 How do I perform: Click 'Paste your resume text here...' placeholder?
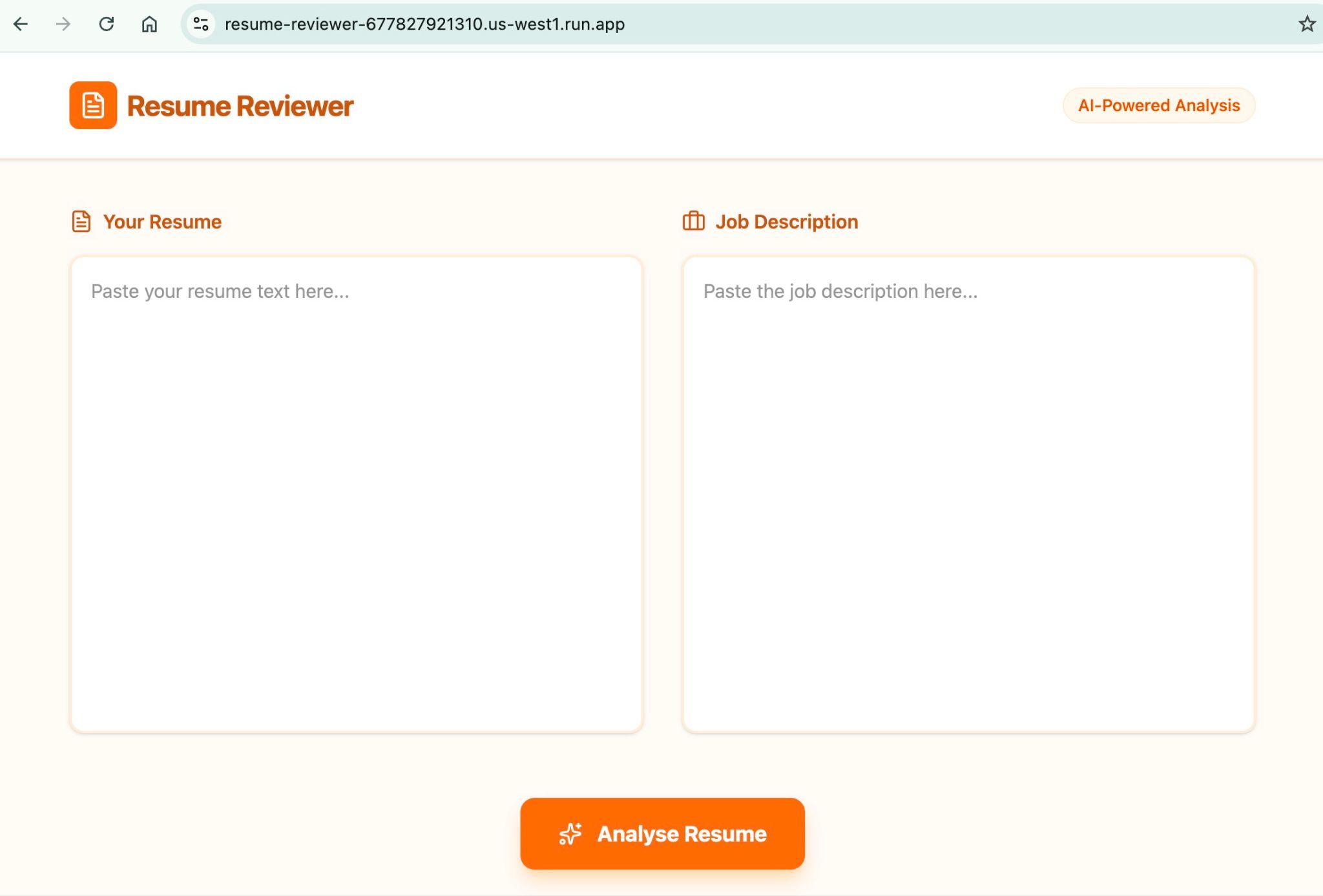220,291
